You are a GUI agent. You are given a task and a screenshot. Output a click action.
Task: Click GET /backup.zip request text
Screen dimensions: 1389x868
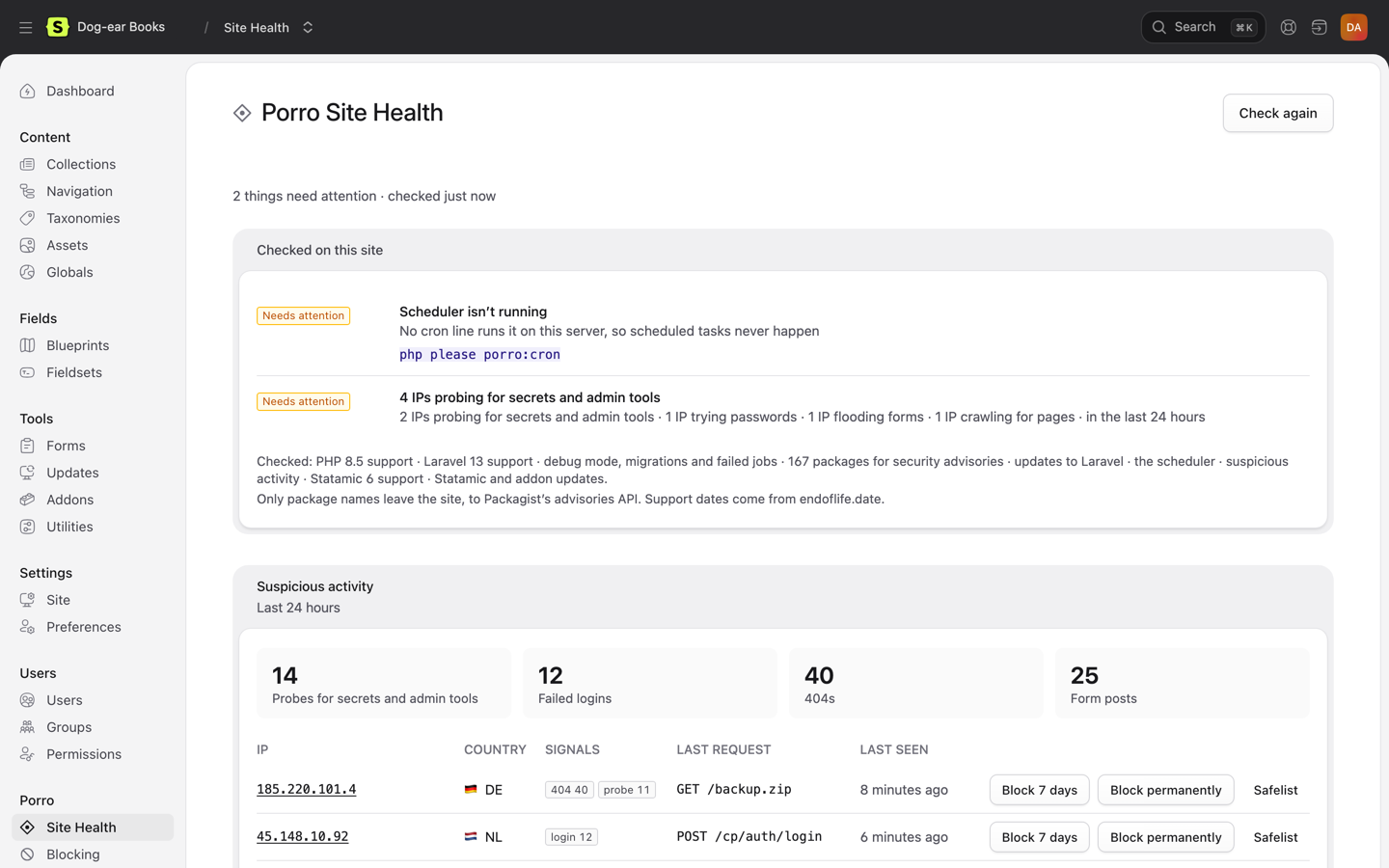pyautogui.click(x=734, y=790)
